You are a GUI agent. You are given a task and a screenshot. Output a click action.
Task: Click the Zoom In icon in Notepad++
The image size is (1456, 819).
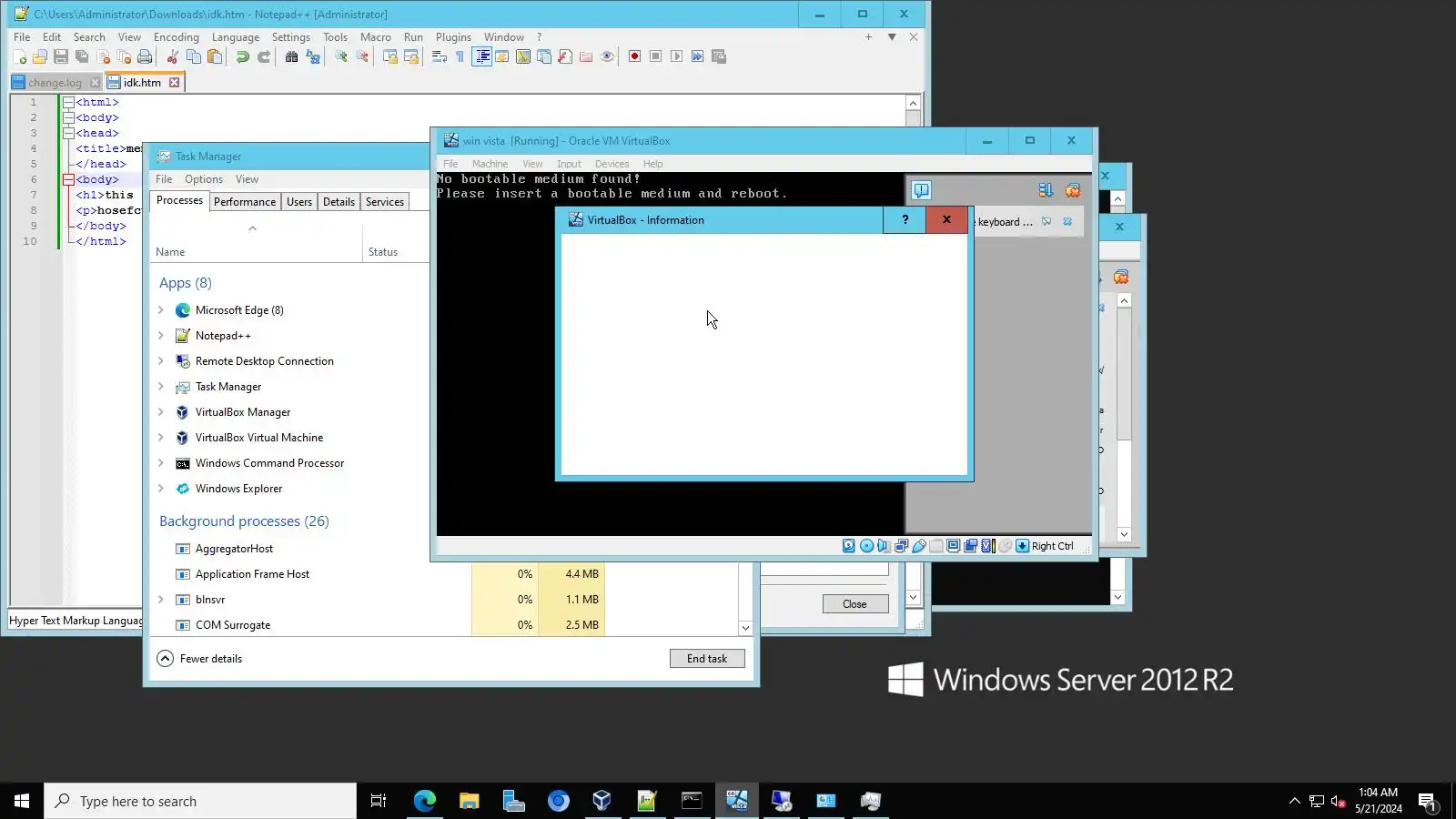pyautogui.click(x=341, y=56)
